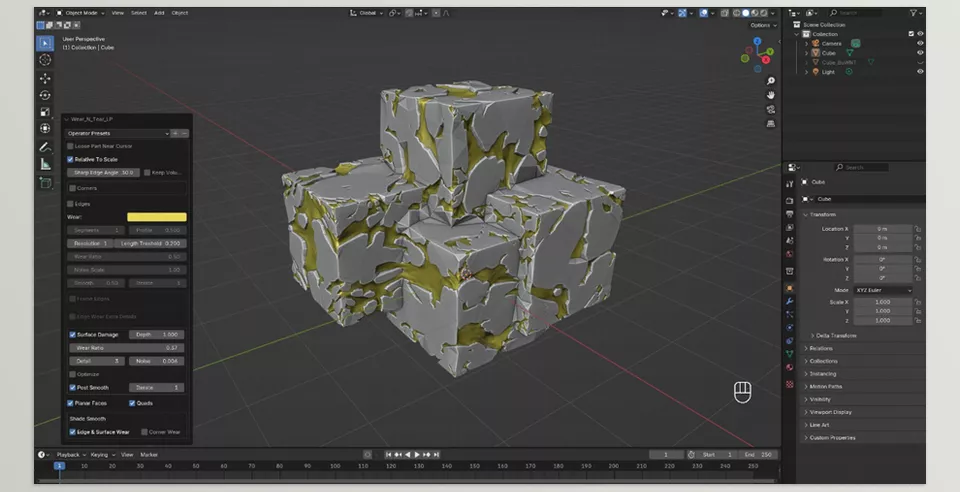
Task: Choose the Add Cube tool
Action: click(x=45, y=183)
